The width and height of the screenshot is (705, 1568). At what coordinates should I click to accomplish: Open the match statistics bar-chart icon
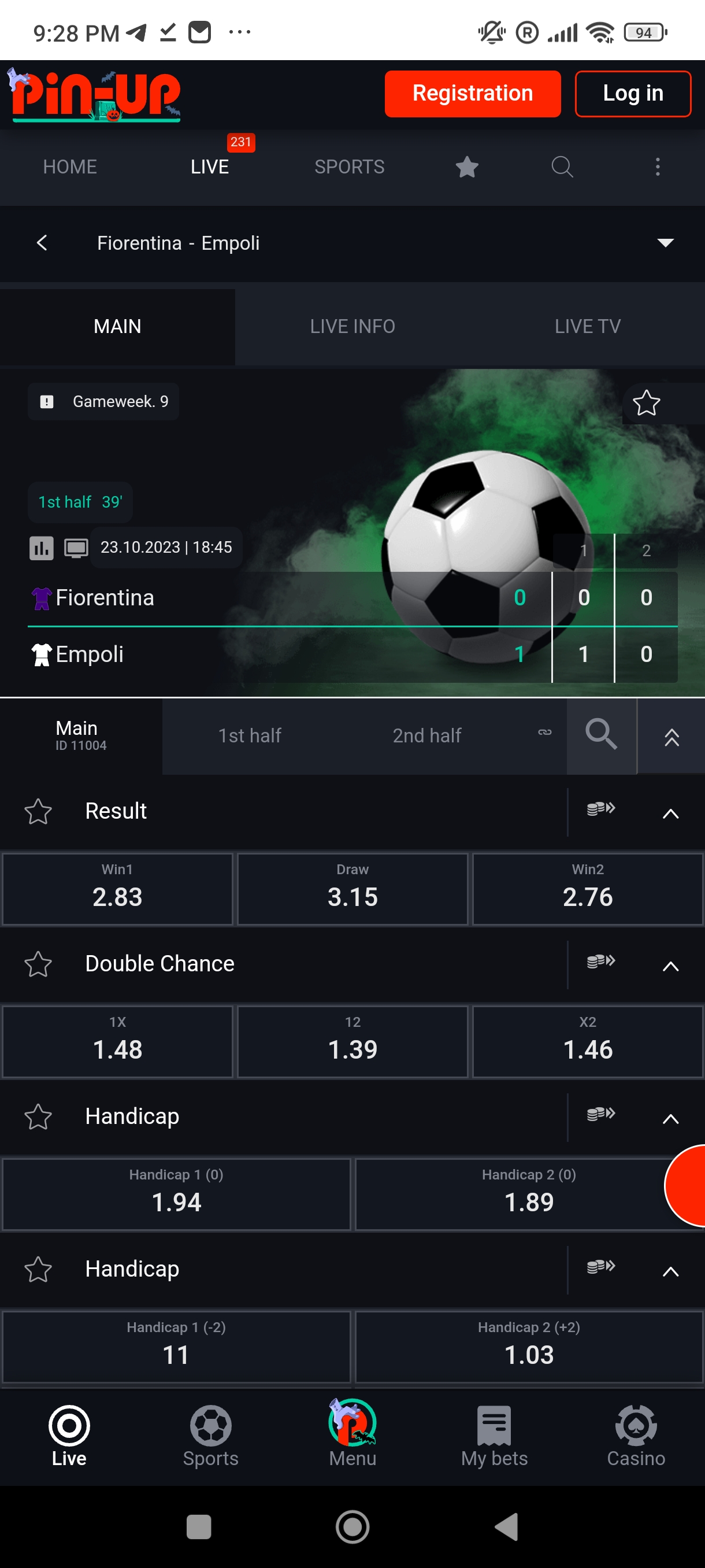click(x=42, y=548)
